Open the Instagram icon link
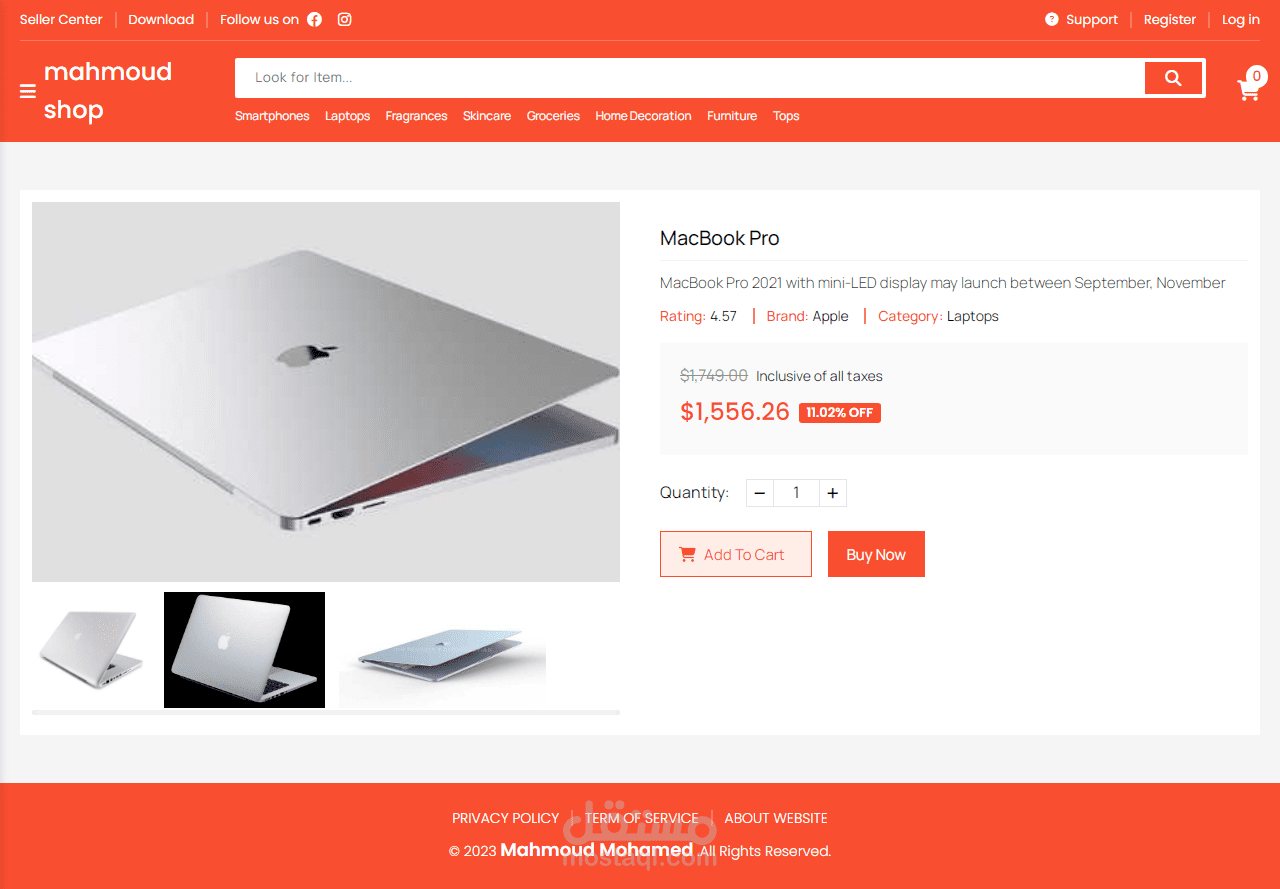1280x889 pixels. pos(344,19)
